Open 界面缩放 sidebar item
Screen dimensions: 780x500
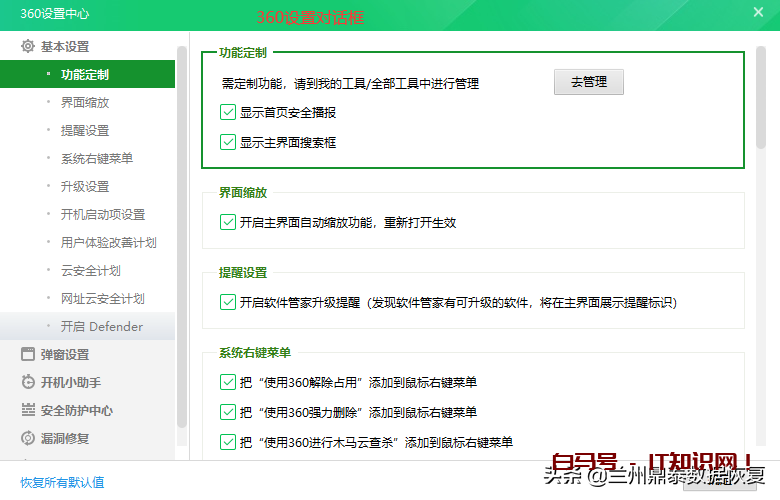(x=88, y=102)
